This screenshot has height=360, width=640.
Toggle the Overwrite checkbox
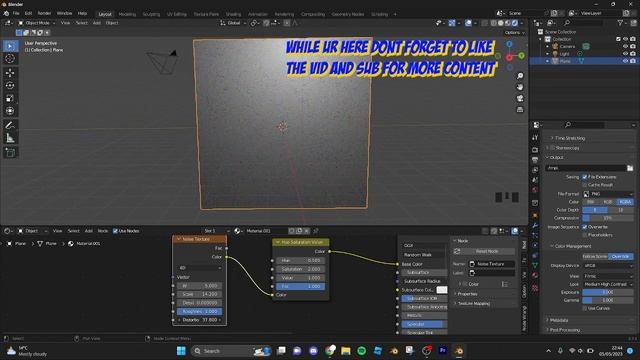pos(585,227)
